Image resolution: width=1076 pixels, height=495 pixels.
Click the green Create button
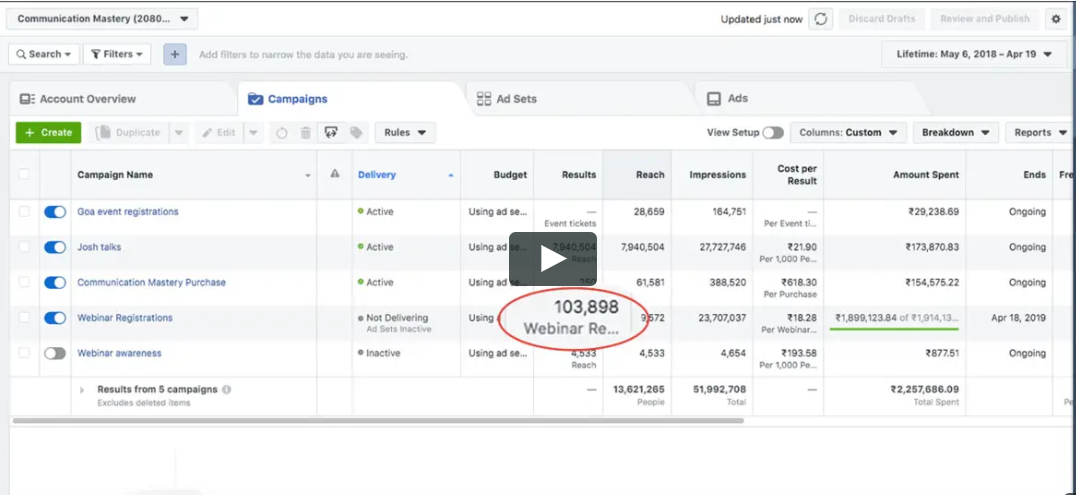[x=49, y=133]
